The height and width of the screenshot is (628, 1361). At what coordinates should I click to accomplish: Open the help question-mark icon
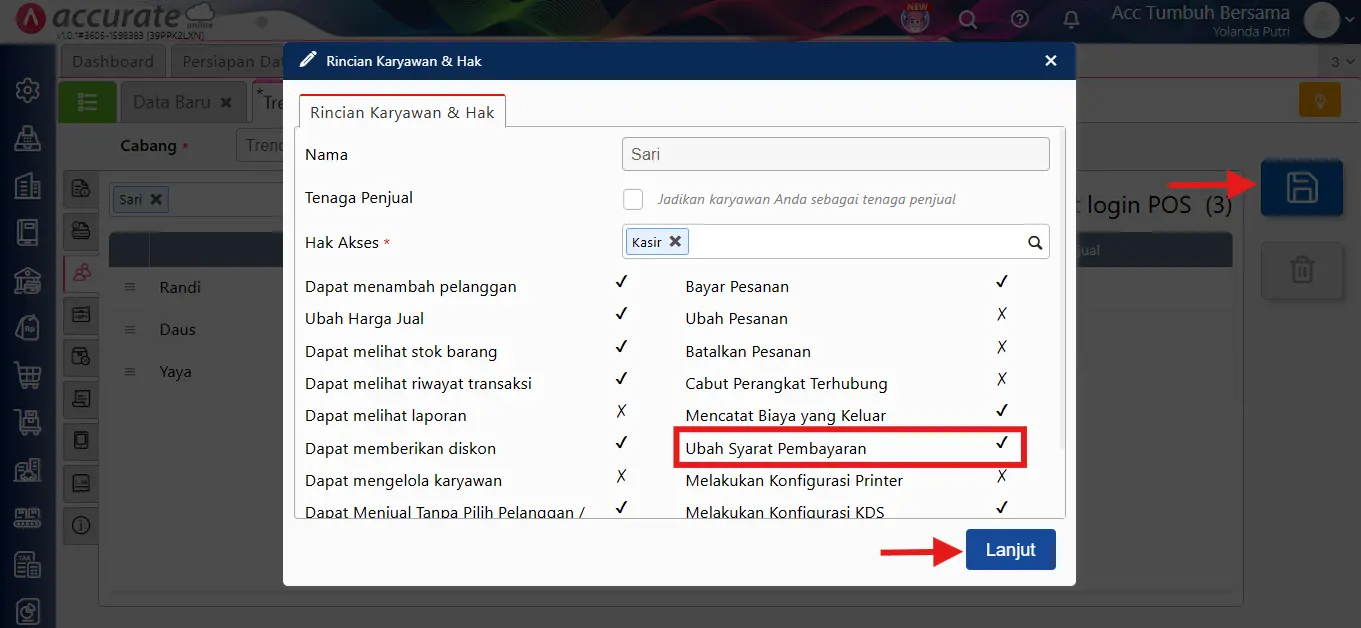click(x=1018, y=18)
